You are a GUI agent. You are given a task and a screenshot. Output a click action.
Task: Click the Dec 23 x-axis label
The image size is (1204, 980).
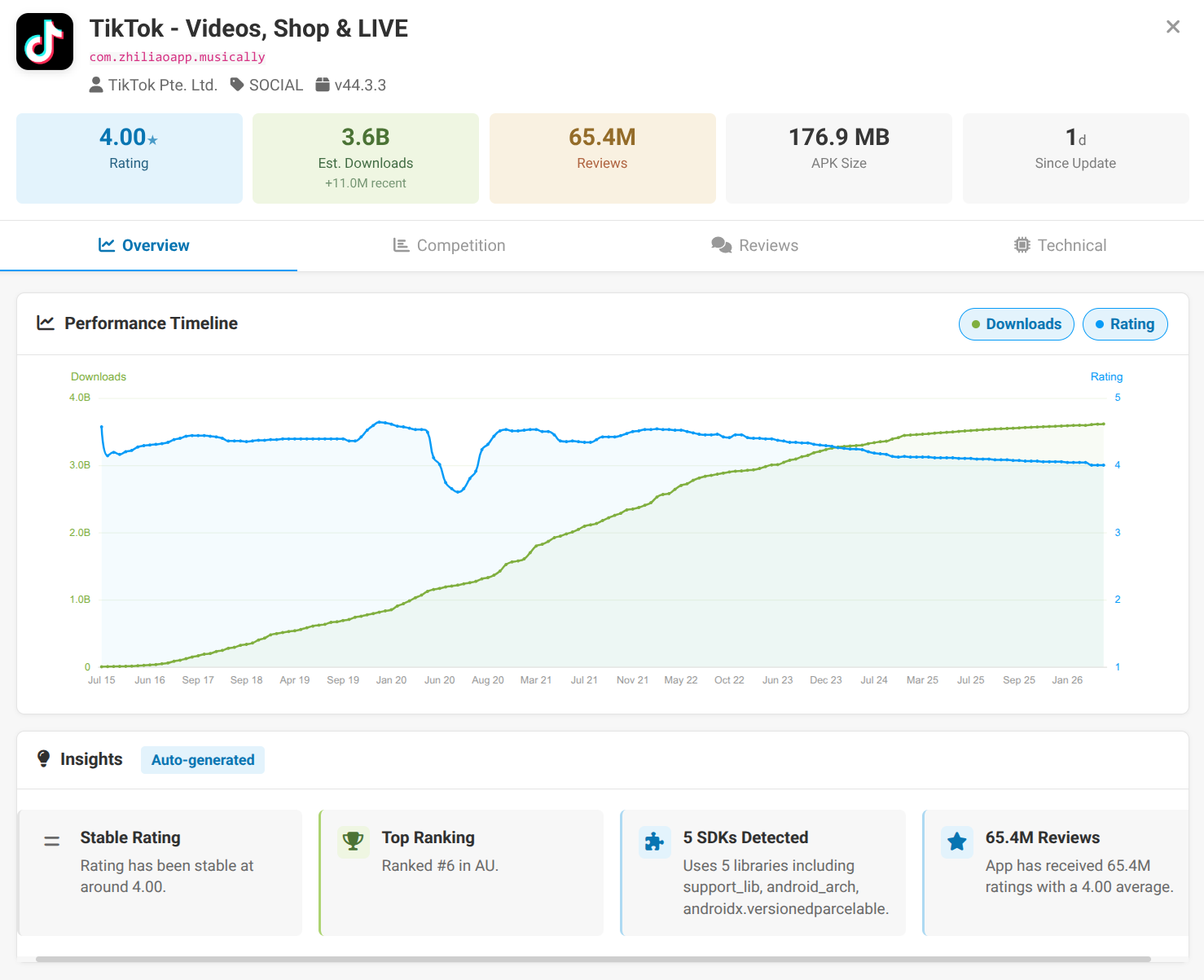coord(826,680)
